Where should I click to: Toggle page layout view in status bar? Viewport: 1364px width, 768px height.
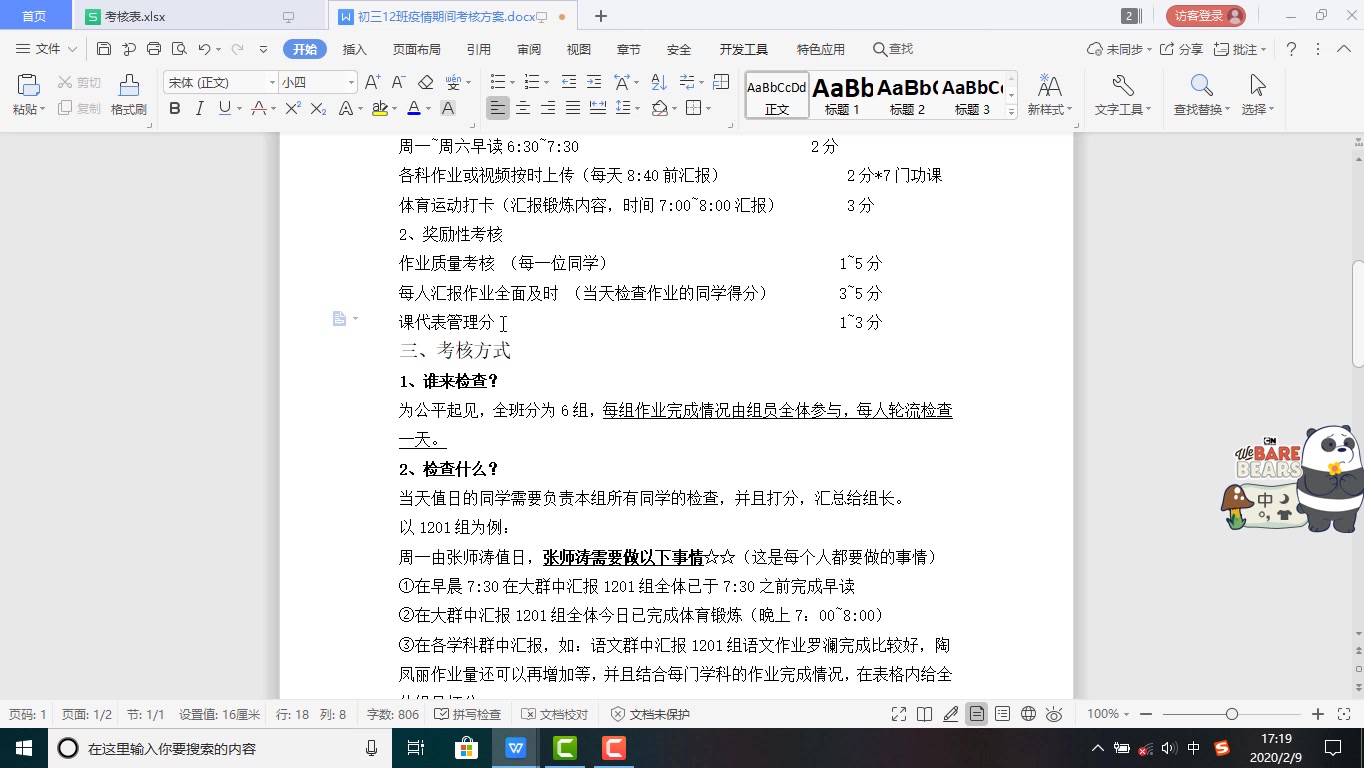coord(976,714)
